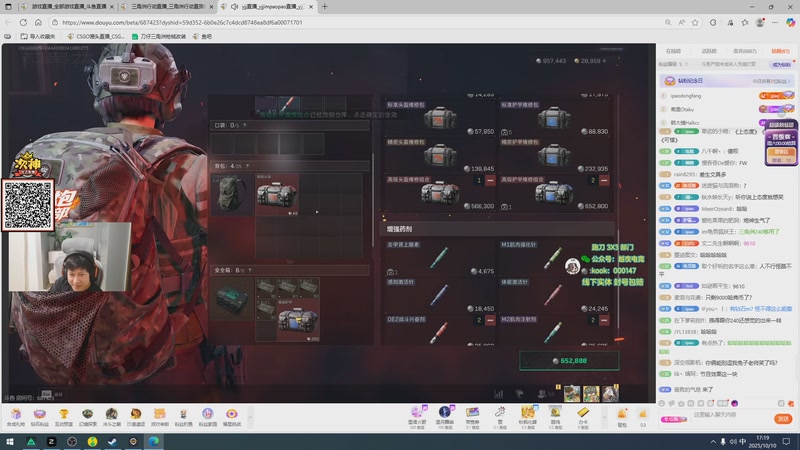Open the taskbar volume control

(x=733, y=442)
